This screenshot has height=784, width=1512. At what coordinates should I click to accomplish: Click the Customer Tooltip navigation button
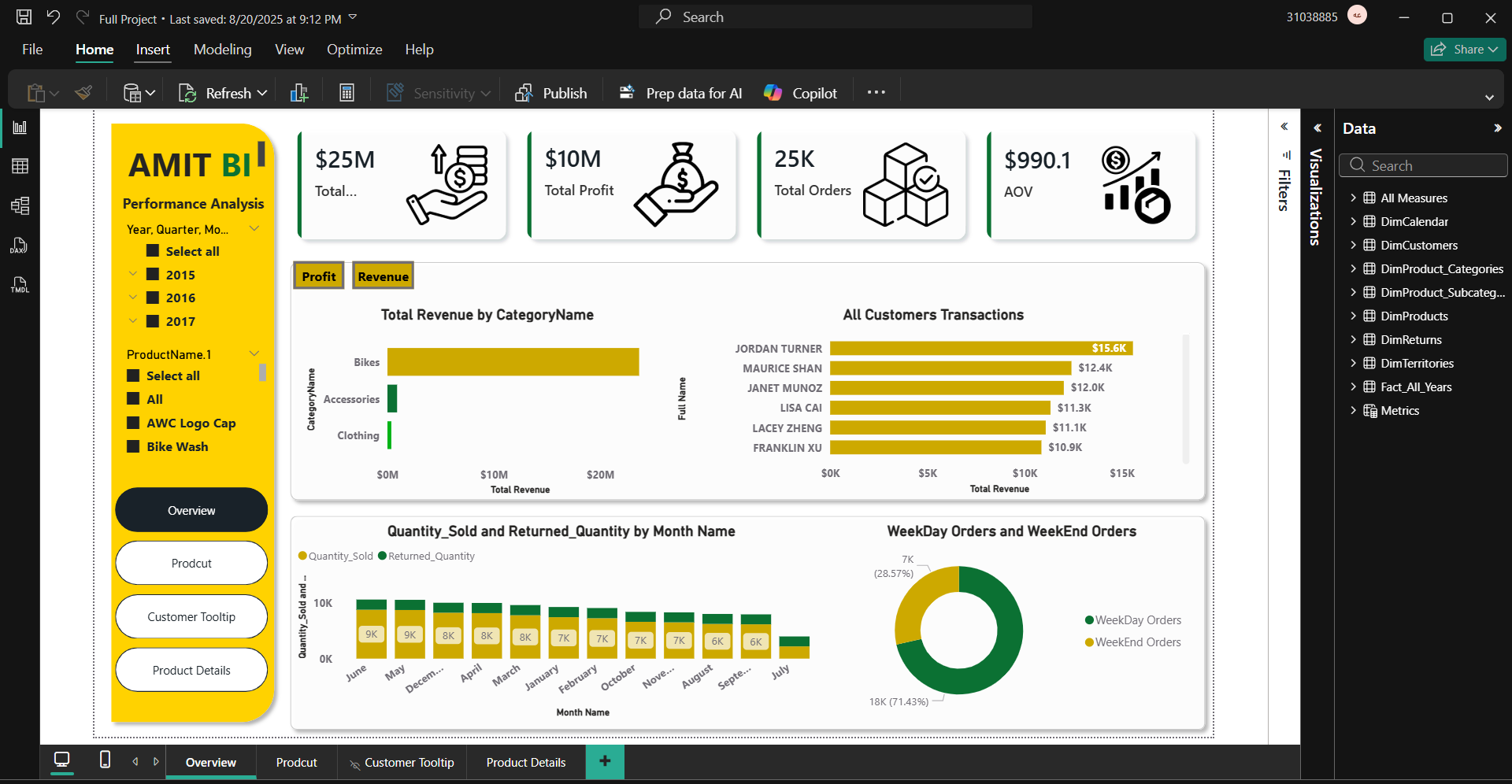(x=191, y=617)
